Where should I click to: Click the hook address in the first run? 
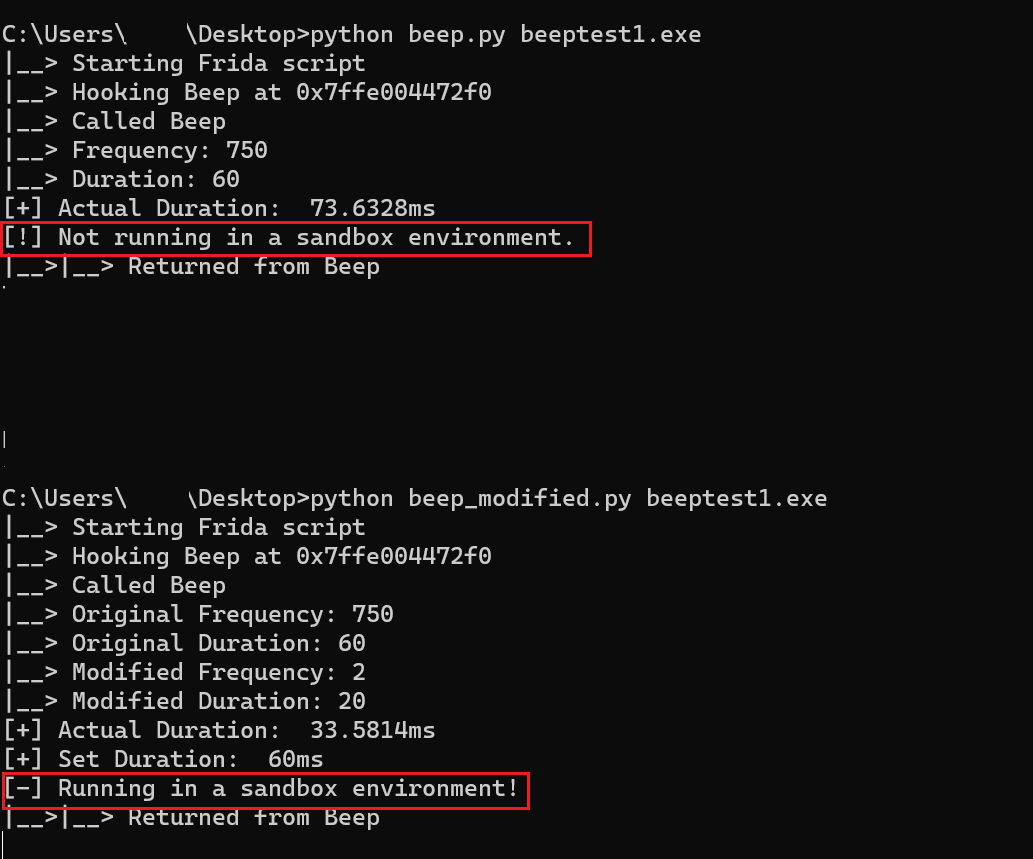pyautogui.click(x=393, y=92)
